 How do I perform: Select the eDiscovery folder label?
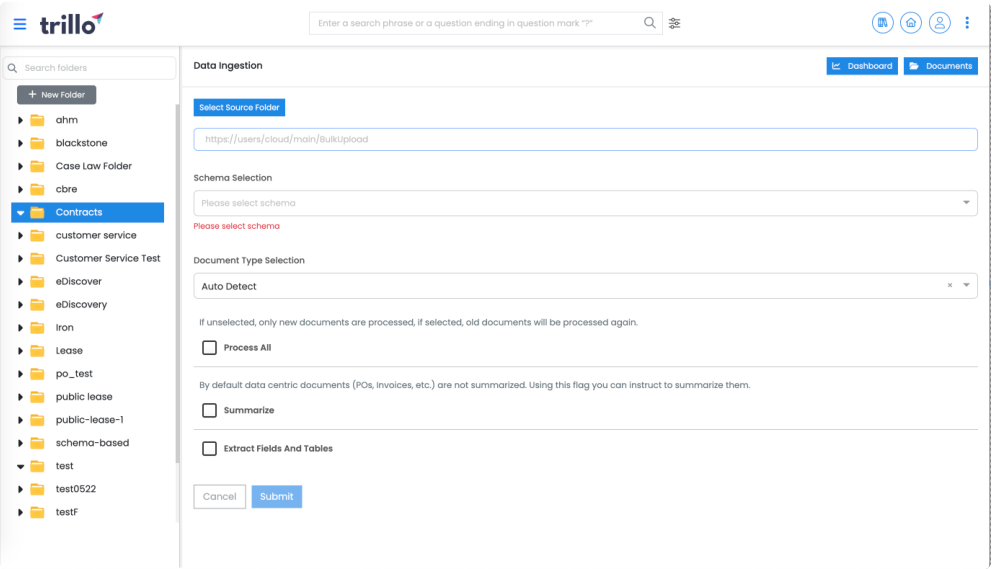(81, 304)
